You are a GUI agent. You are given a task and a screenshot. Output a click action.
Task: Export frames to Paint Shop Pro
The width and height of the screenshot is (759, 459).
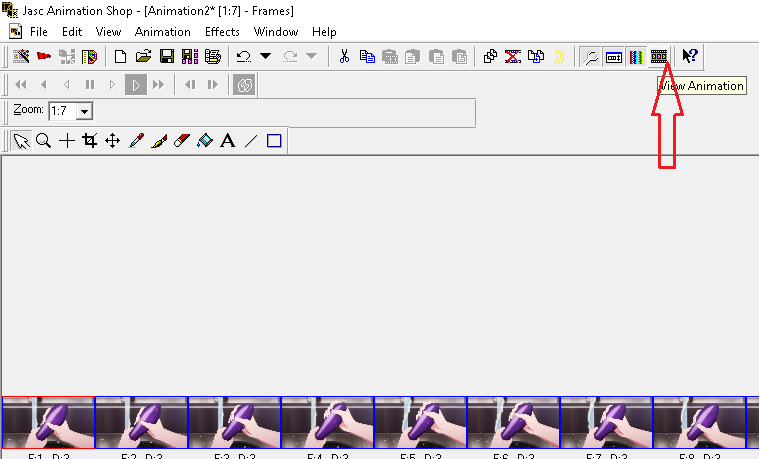coord(90,57)
